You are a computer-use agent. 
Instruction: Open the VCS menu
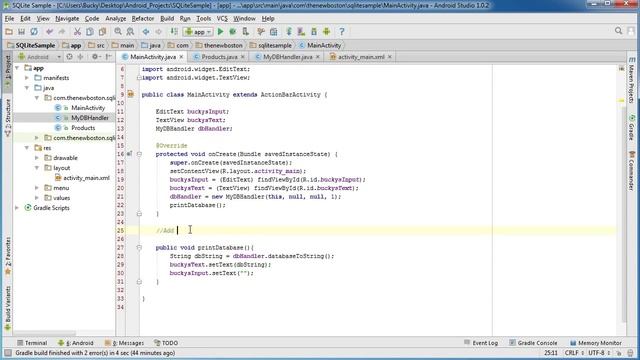pyautogui.click(x=222, y=19)
